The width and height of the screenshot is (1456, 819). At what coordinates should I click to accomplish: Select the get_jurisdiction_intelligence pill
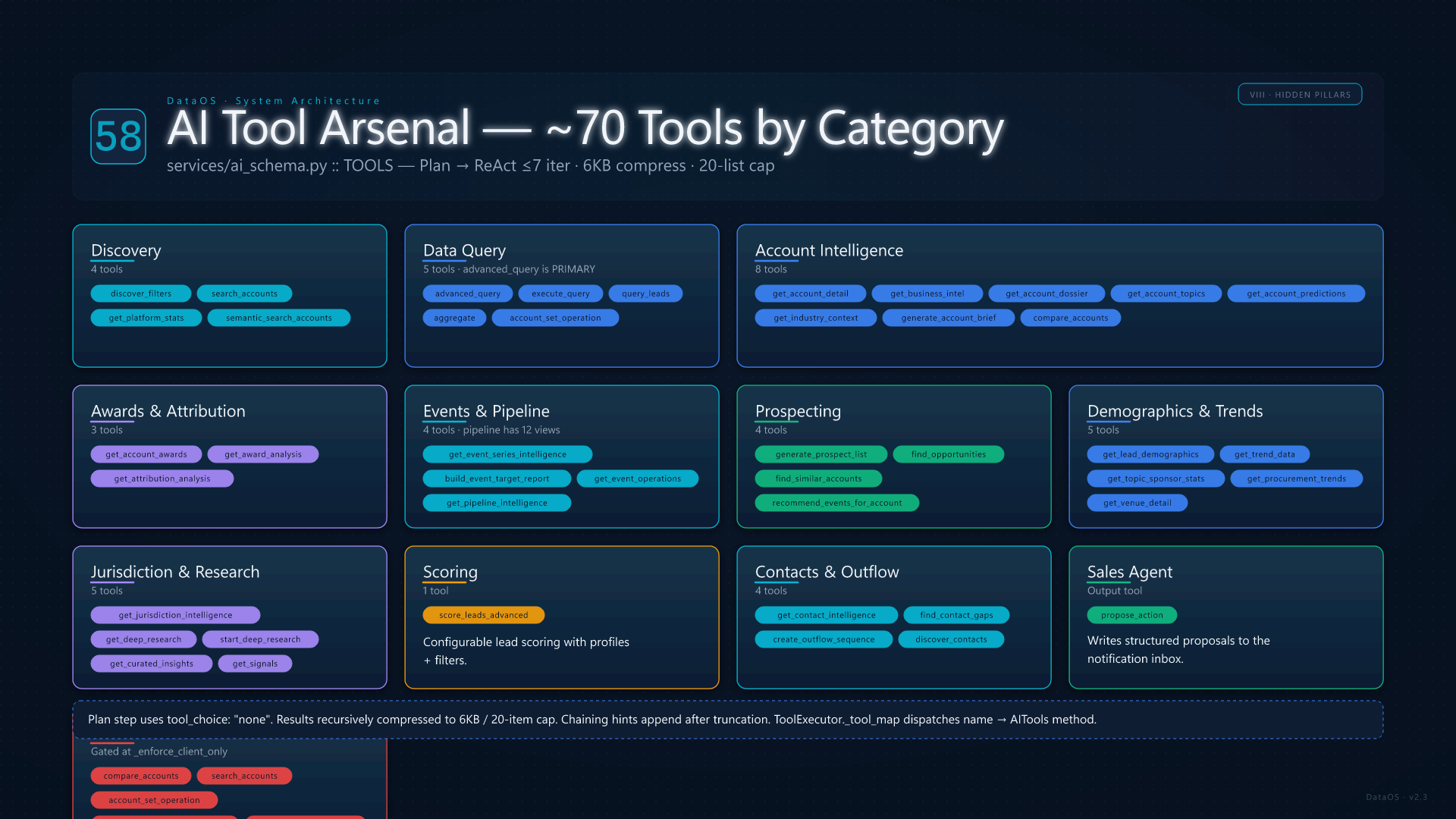point(175,615)
